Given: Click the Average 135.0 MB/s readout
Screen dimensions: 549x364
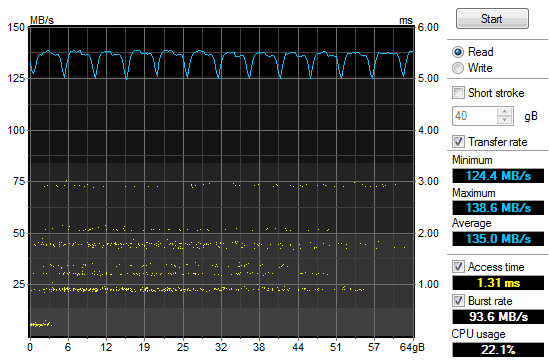Looking at the screenshot, I should pyautogui.click(x=498, y=239).
